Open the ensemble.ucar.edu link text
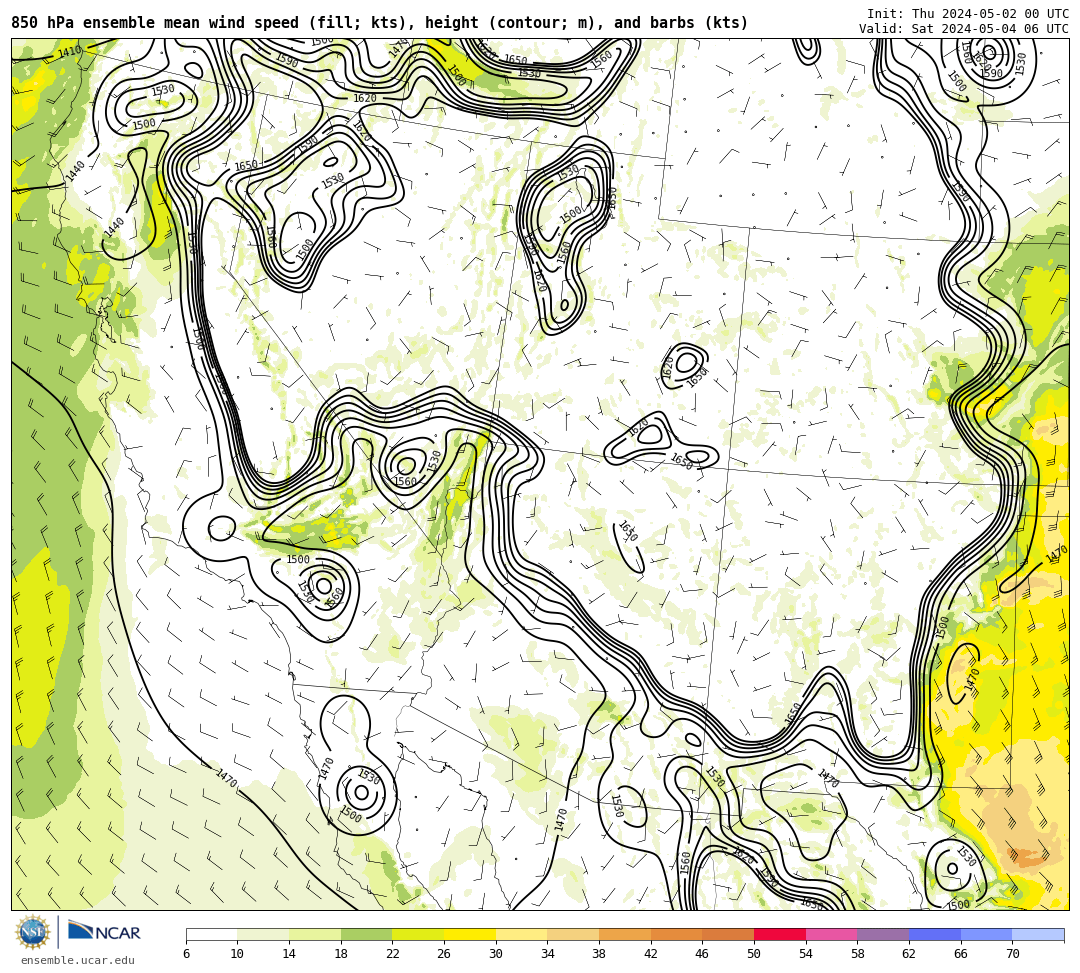 [78, 960]
